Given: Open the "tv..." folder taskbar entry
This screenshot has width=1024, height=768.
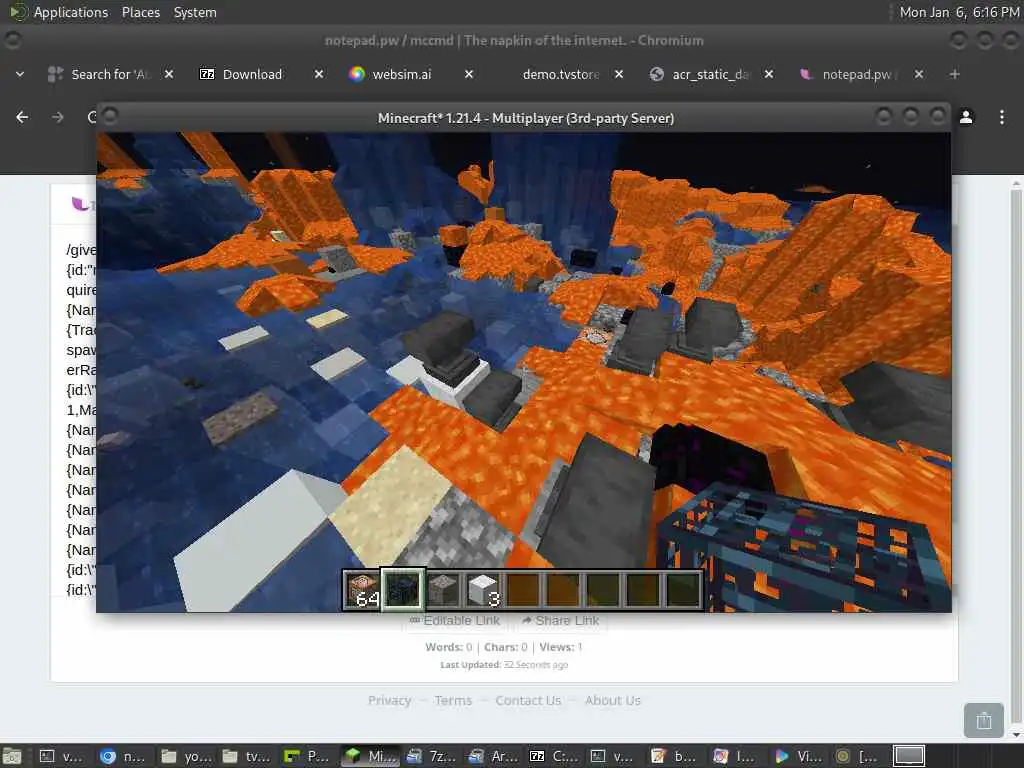Looking at the screenshot, I should tap(246, 756).
